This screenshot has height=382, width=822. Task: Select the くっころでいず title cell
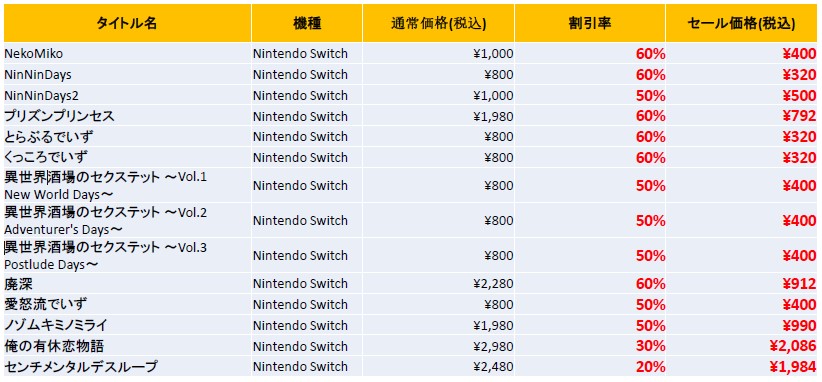(x=127, y=157)
